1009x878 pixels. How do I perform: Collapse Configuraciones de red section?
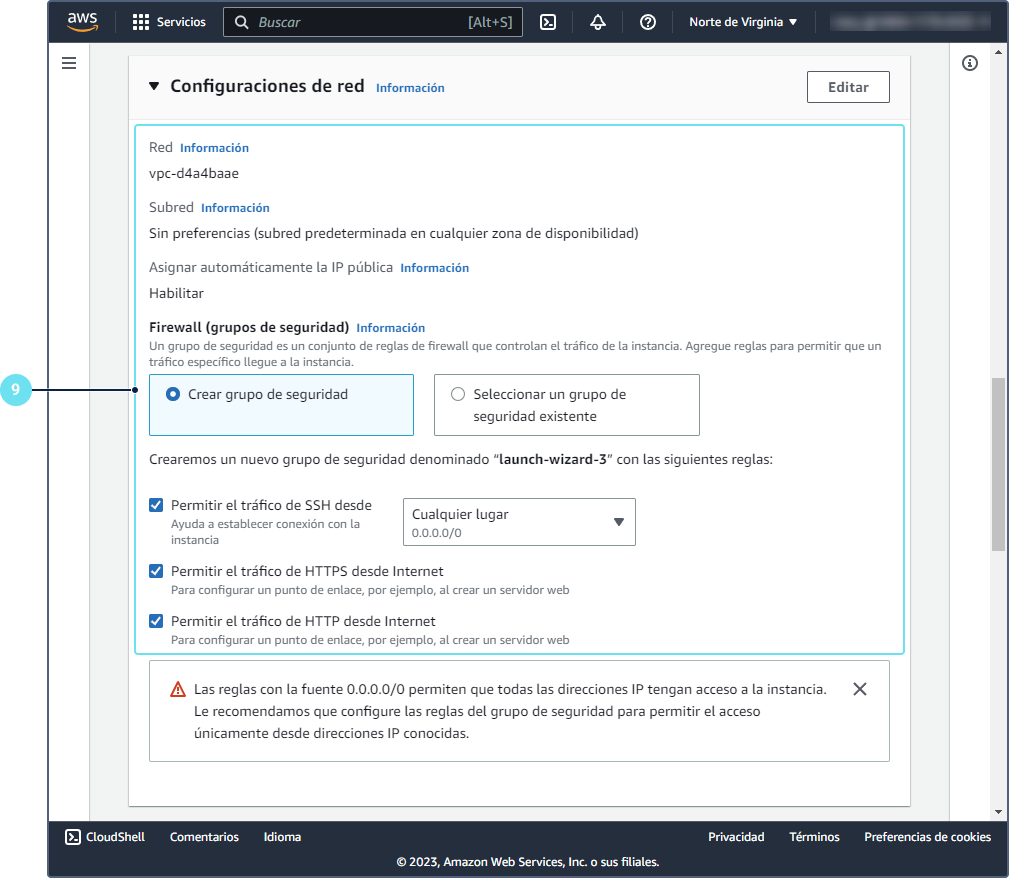point(154,86)
